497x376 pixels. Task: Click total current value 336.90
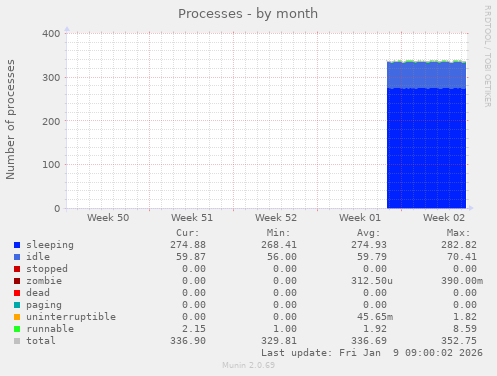pos(188,341)
